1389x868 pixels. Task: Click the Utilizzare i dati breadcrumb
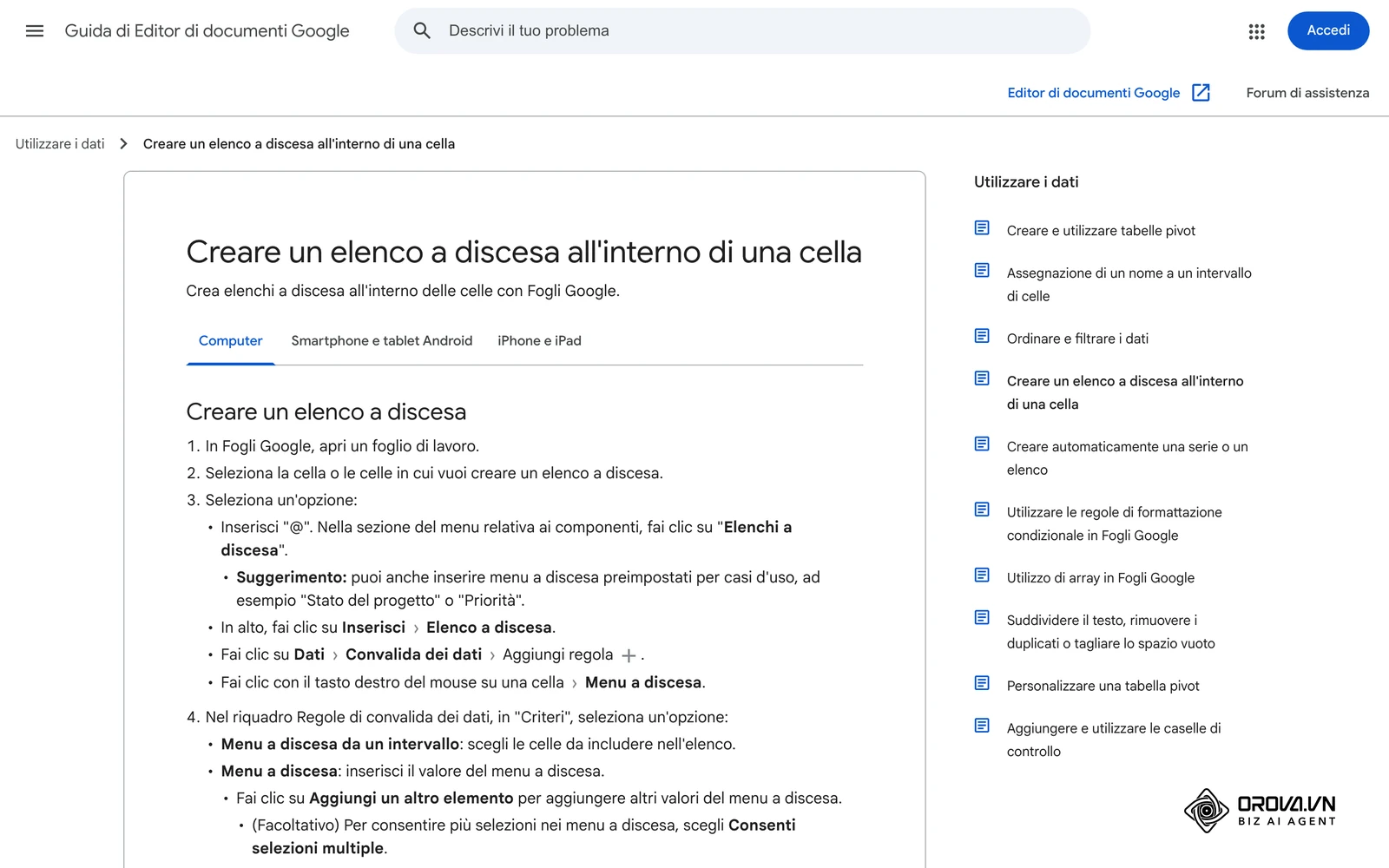click(x=60, y=144)
